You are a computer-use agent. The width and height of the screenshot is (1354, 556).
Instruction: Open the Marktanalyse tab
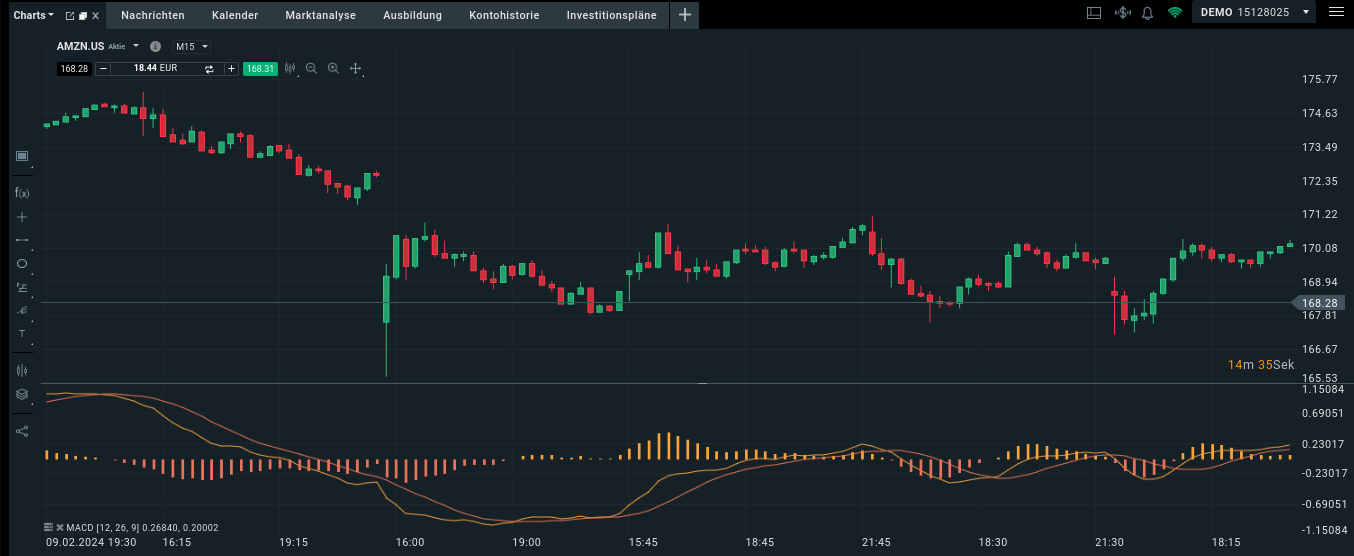pos(320,15)
